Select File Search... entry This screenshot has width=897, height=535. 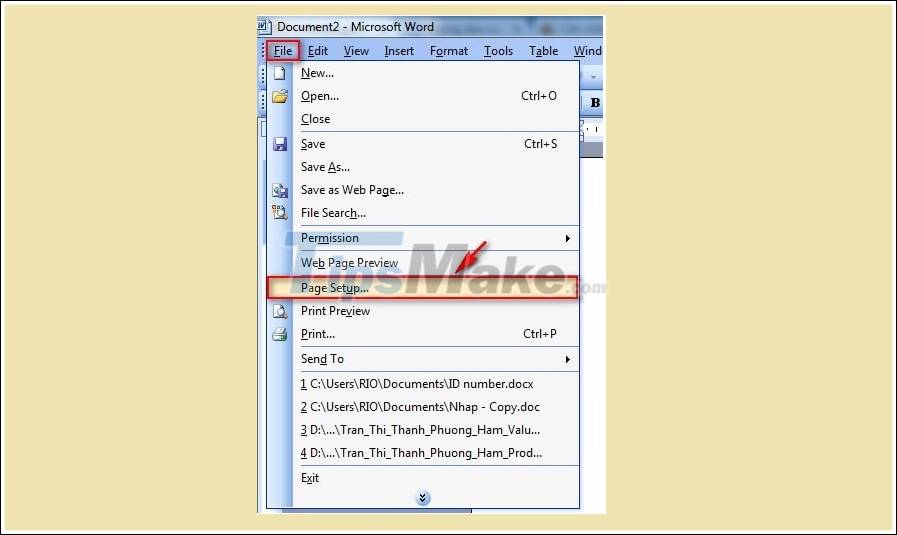point(423,213)
